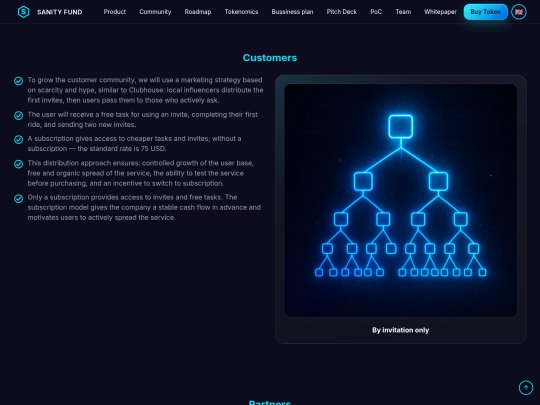
Task: Click the 'By invitation only' caption
Action: pos(401,330)
